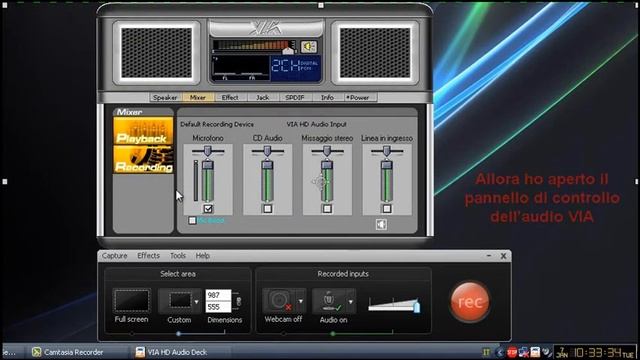Screen dimensions: 640x360
Task: Toggle the aspect ratio lock chain icon
Action: (238, 301)
